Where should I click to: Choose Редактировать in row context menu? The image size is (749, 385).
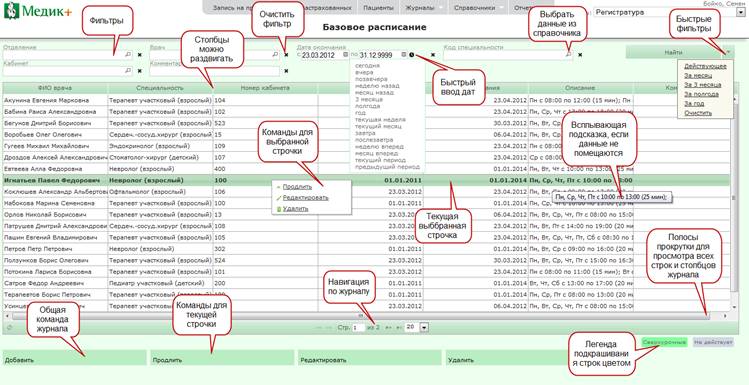(305, 197)
